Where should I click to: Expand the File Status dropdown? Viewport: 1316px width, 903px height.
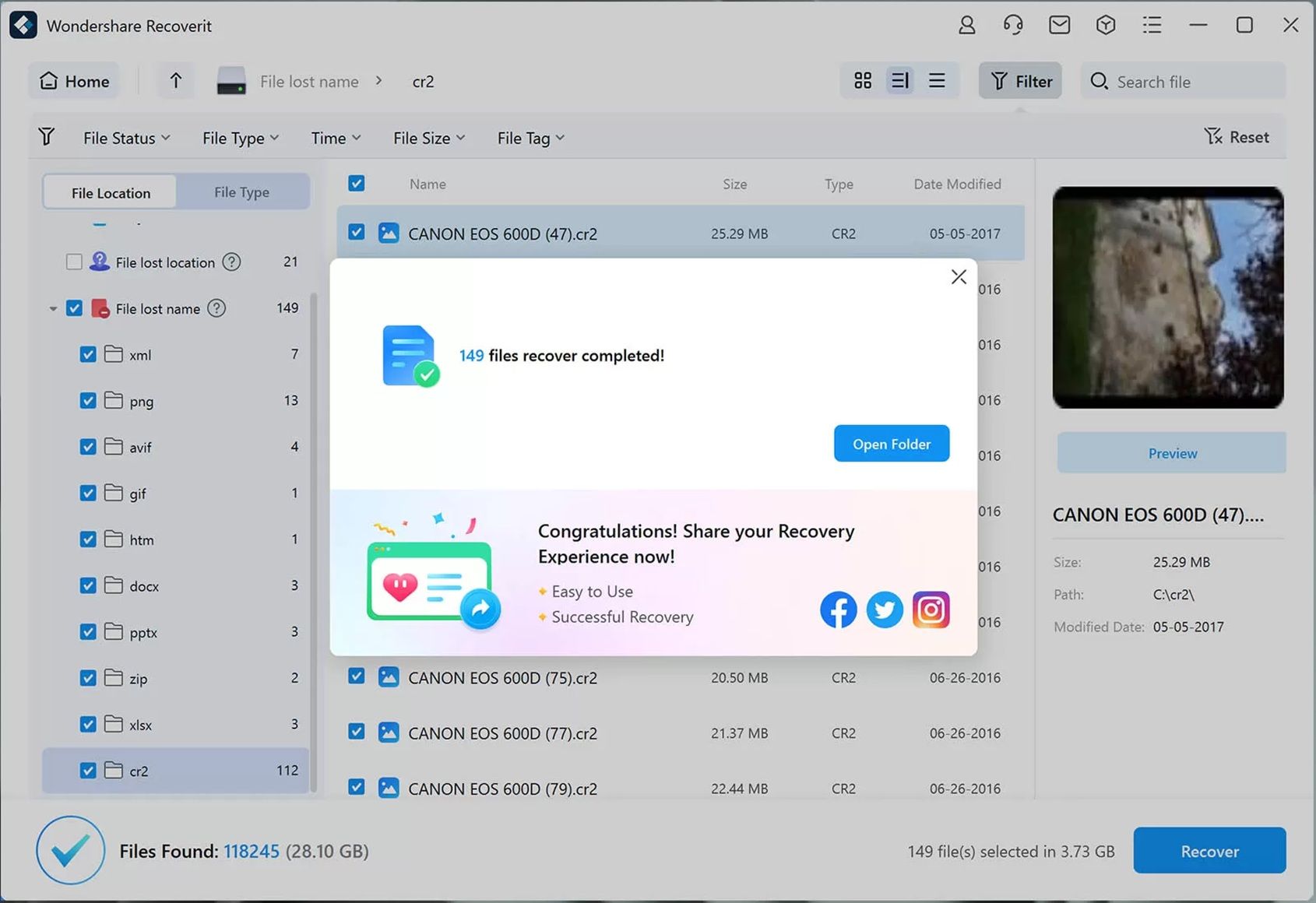pos(126,138)
